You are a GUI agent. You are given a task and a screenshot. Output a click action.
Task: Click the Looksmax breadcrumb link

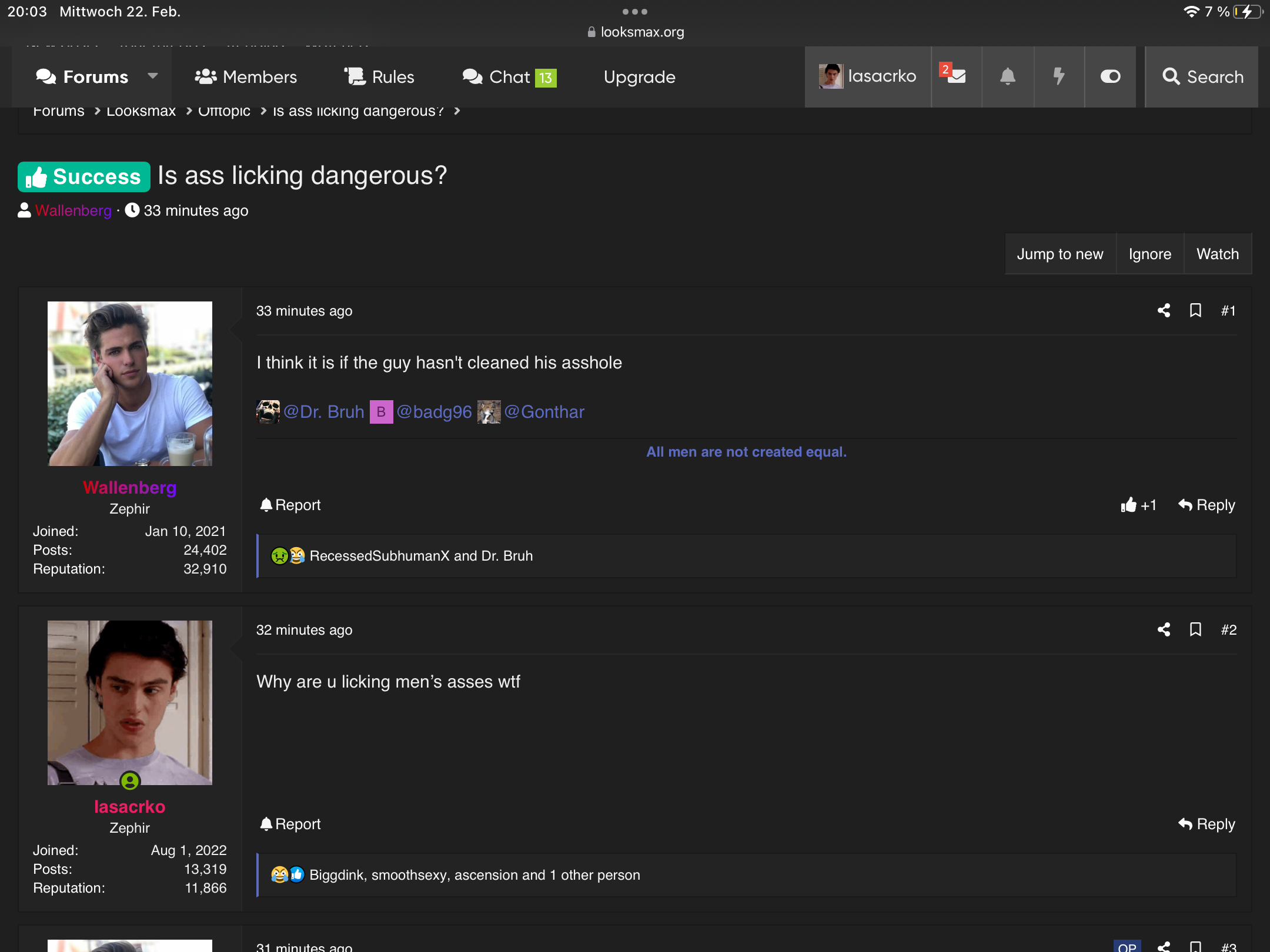[x=141, y=112]
